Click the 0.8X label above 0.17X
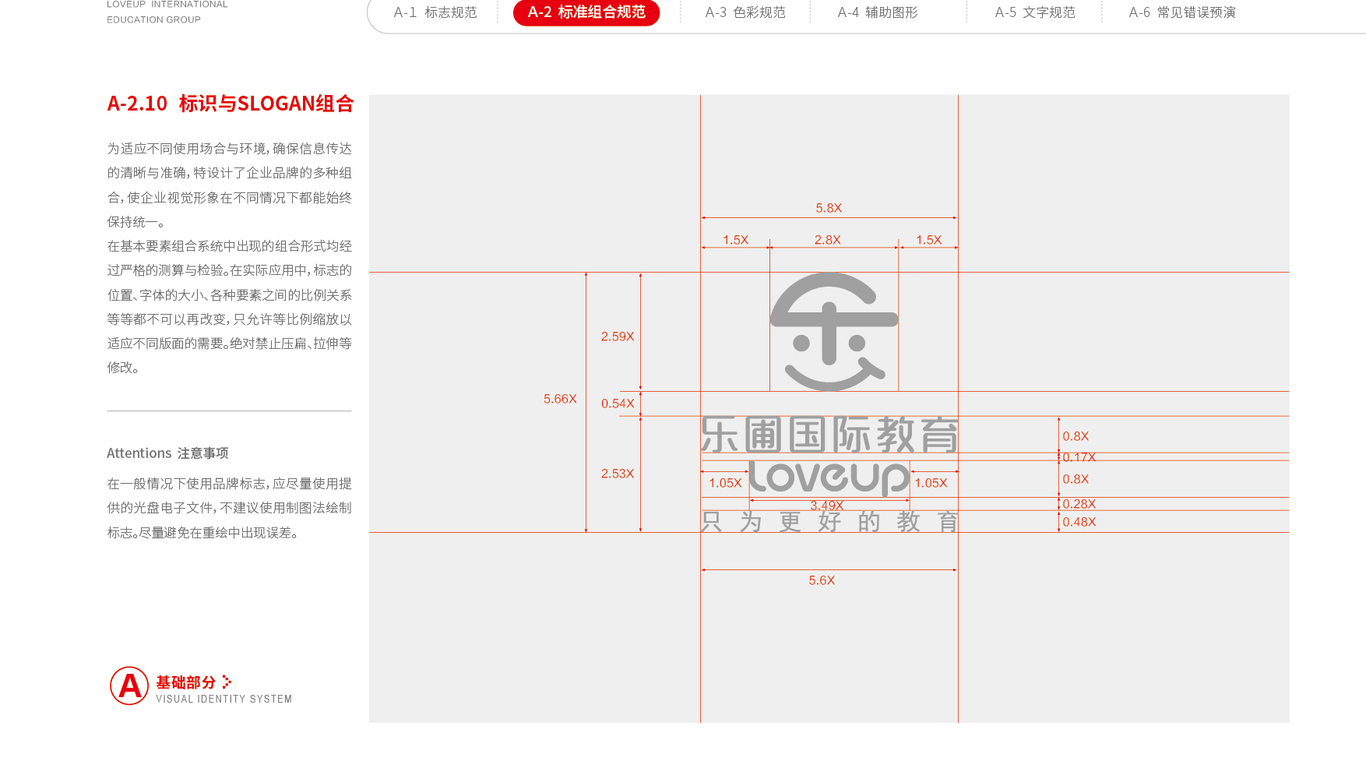 point(1076,436)
